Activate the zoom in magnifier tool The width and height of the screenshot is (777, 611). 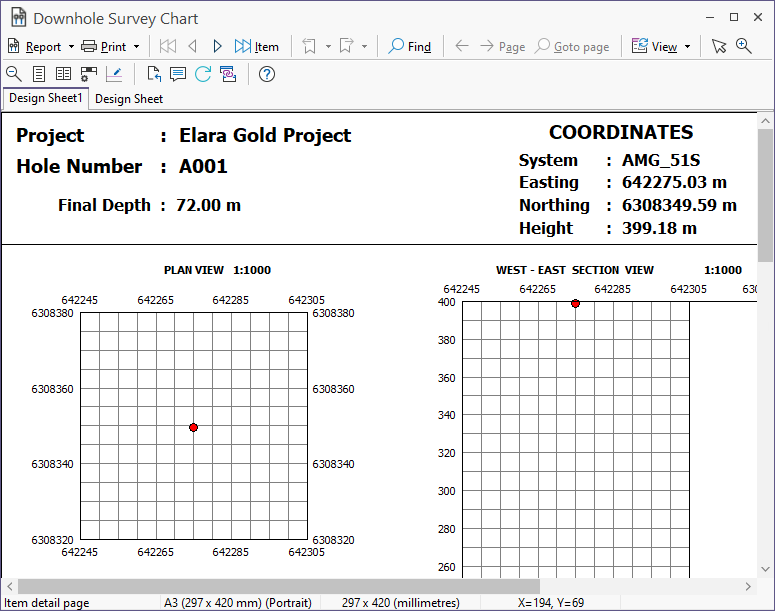coord(743,46)
